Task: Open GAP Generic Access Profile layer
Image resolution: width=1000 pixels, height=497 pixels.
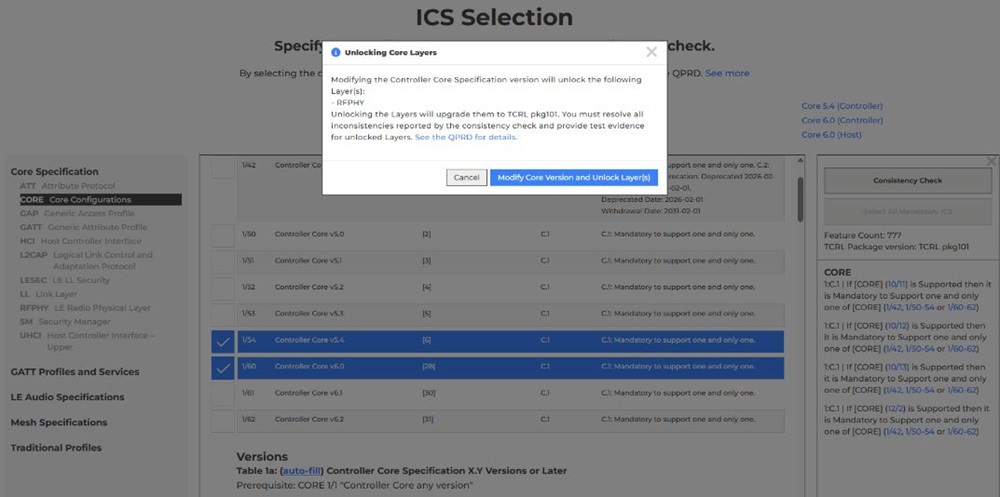Action: (77, 213)
